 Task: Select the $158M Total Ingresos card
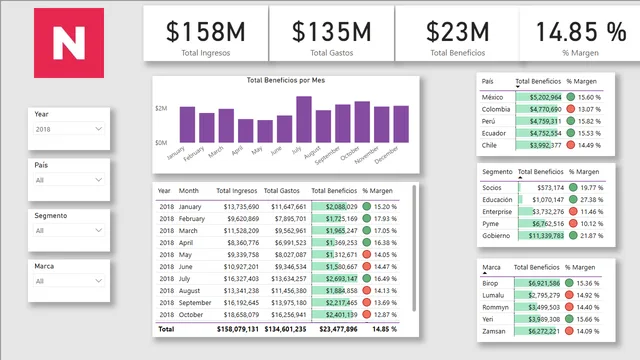(206, 33)
